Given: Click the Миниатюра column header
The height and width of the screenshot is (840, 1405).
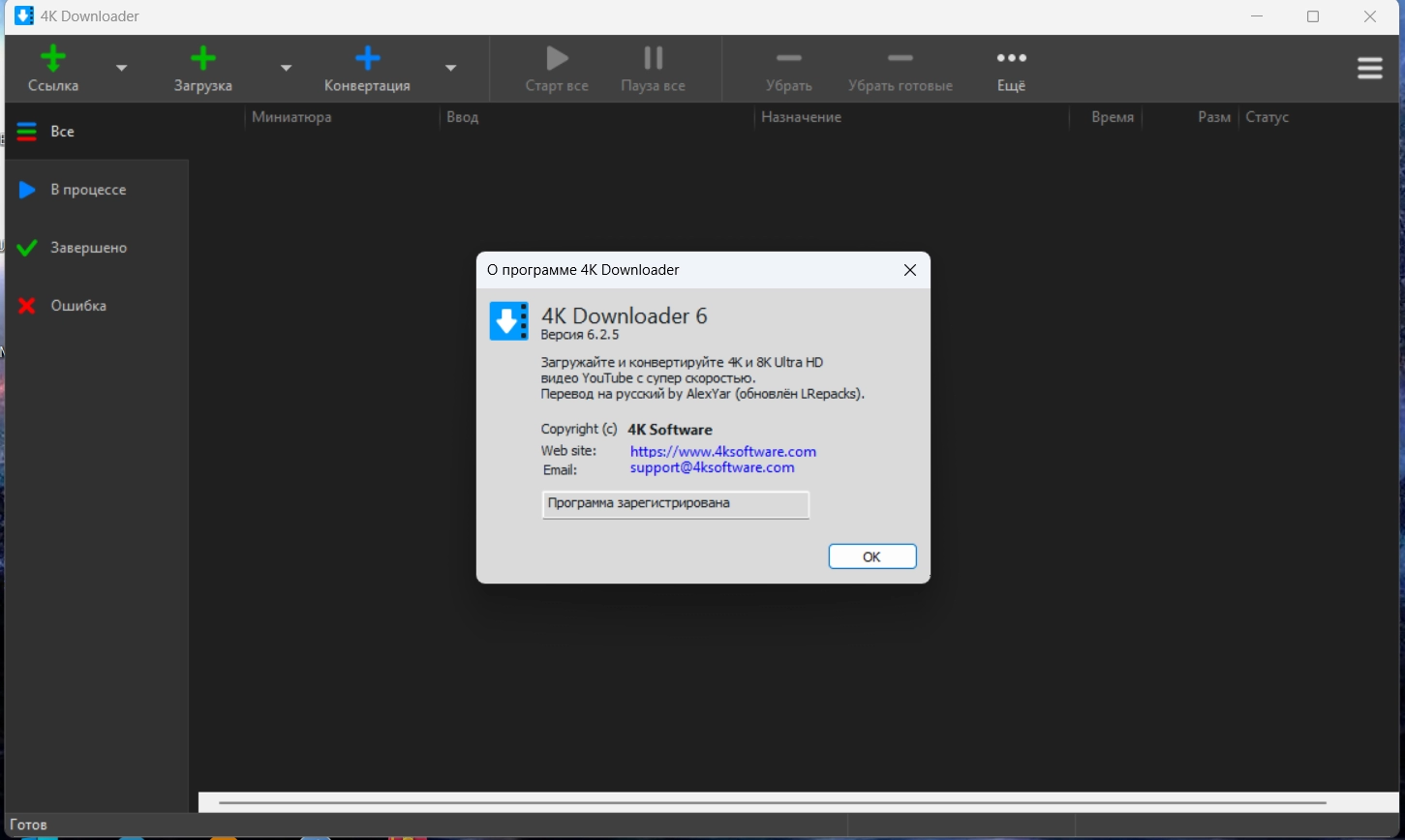Looking at the screenshot, I should tap(291, 117).
